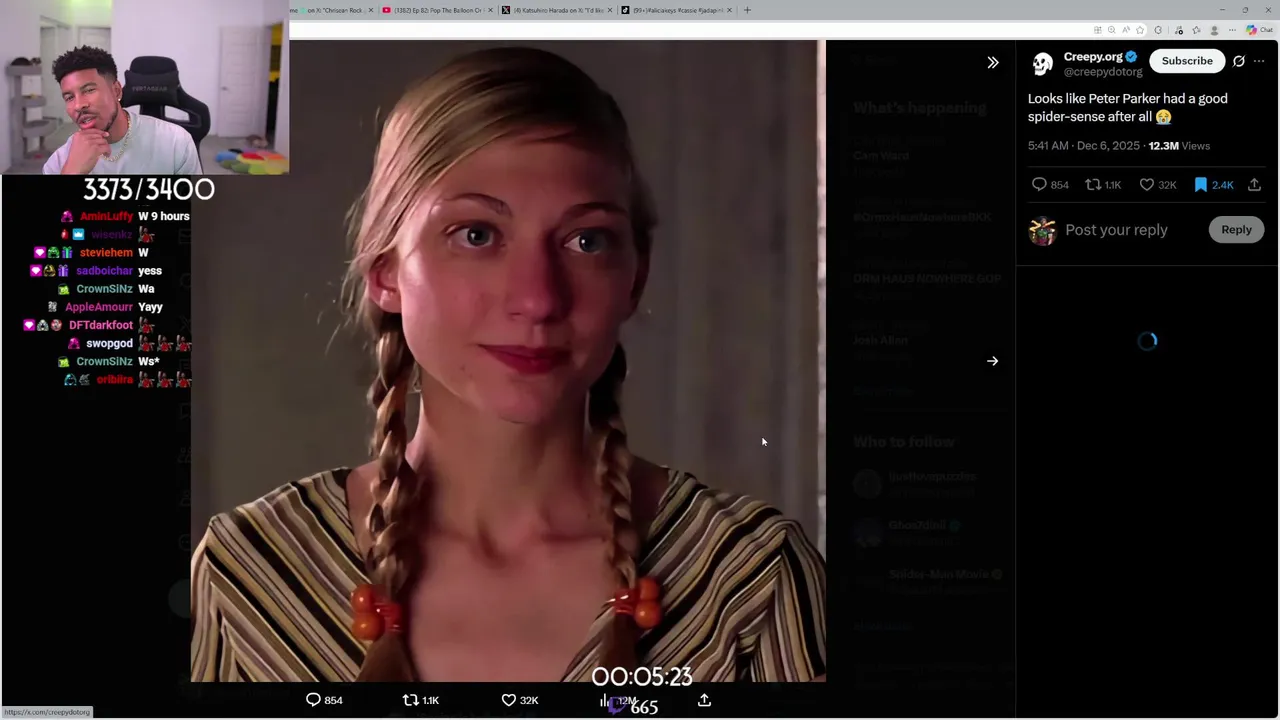The width and height of the screenshot is (1280, 720).
Task: Open the Creepy.org display name link
Action: pos(1092,57)
